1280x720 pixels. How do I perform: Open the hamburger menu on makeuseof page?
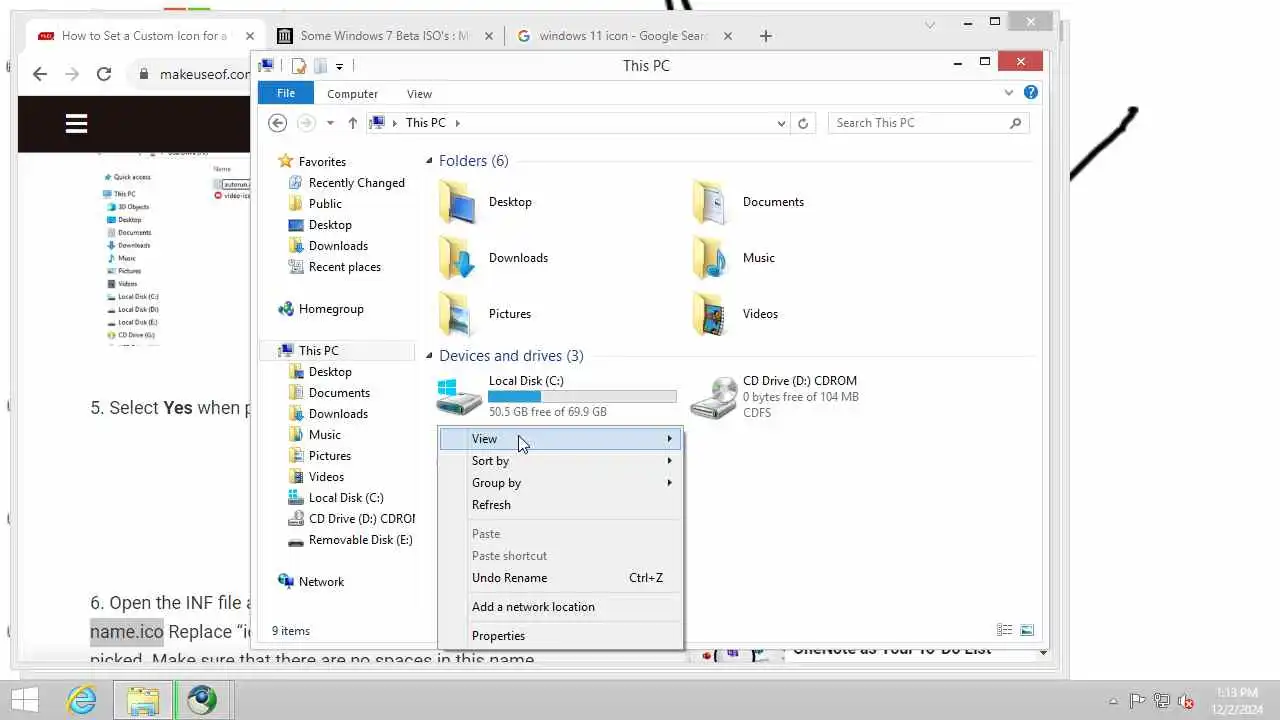coord(76,124)
